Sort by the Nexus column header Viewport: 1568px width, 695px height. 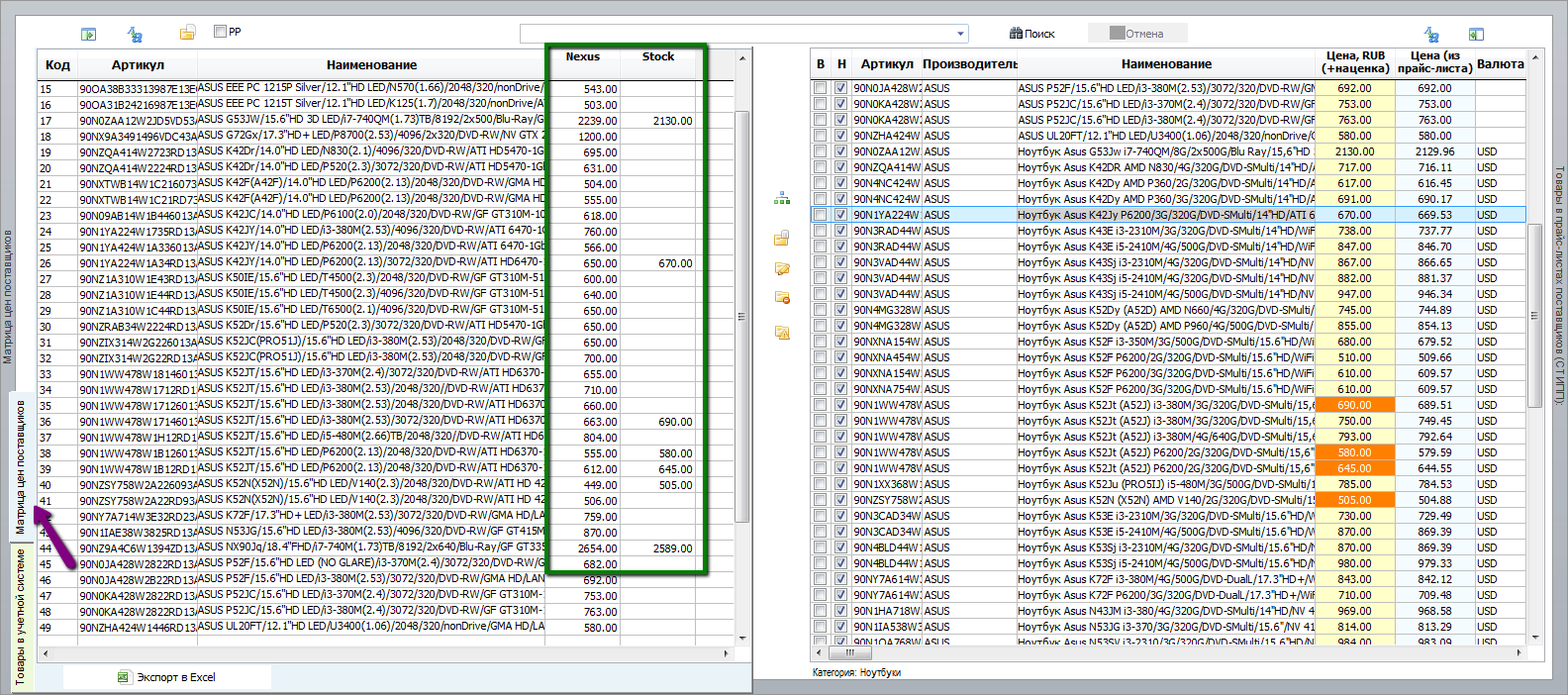click(583, 57)
